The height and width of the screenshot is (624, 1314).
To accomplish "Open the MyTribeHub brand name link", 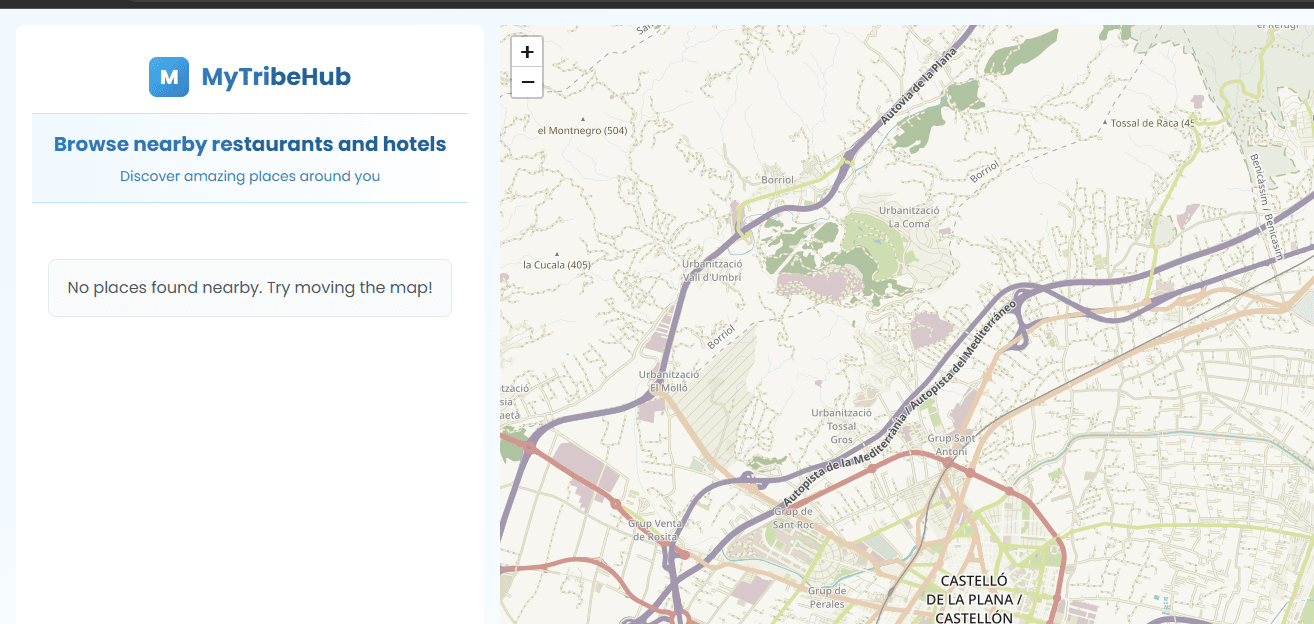I will tap(276, 77).
